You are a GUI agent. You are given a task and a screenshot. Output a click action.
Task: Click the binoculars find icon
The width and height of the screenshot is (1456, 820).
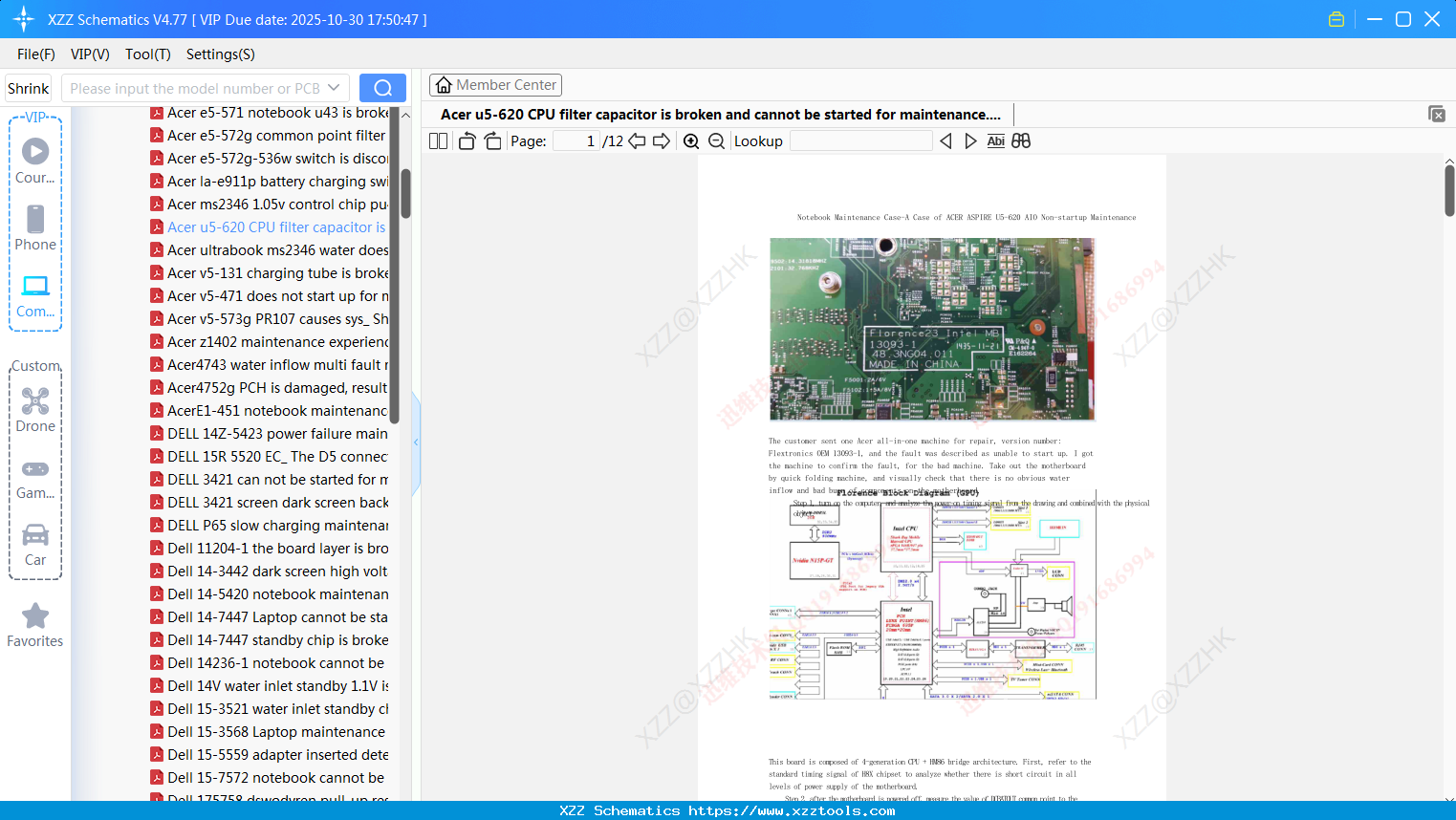point(1021,141)
